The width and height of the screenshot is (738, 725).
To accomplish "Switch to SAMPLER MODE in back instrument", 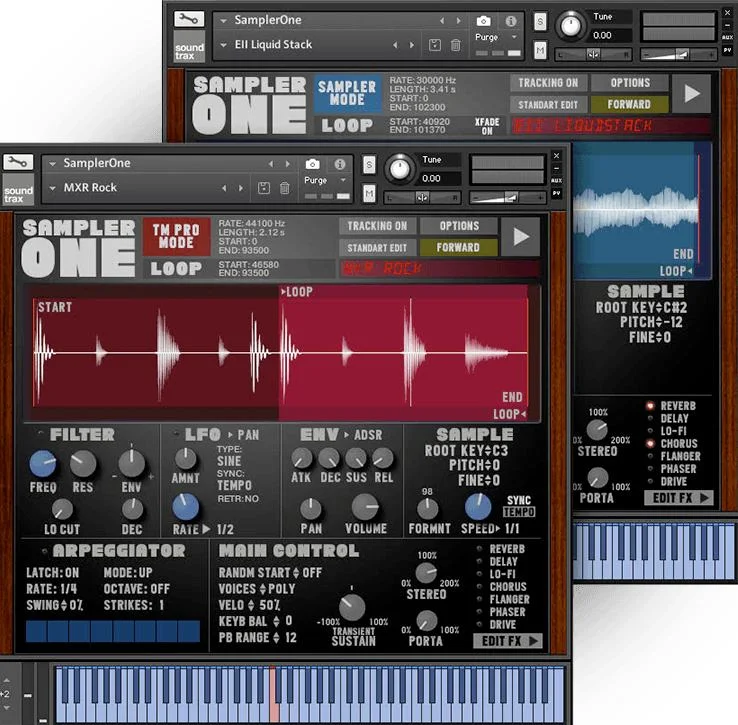I will (x=347, y=93).
